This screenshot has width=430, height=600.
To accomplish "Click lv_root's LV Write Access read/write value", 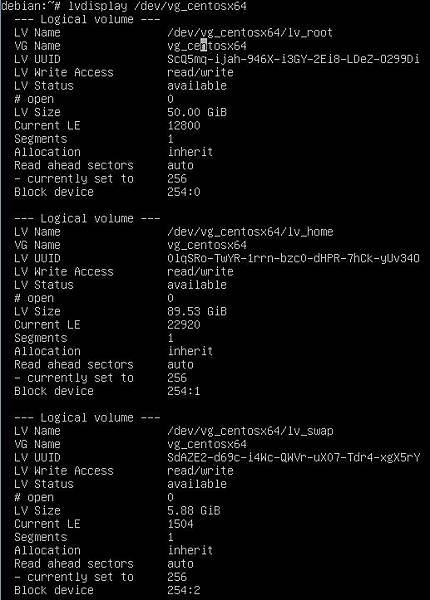I will (x=200, y=72).
